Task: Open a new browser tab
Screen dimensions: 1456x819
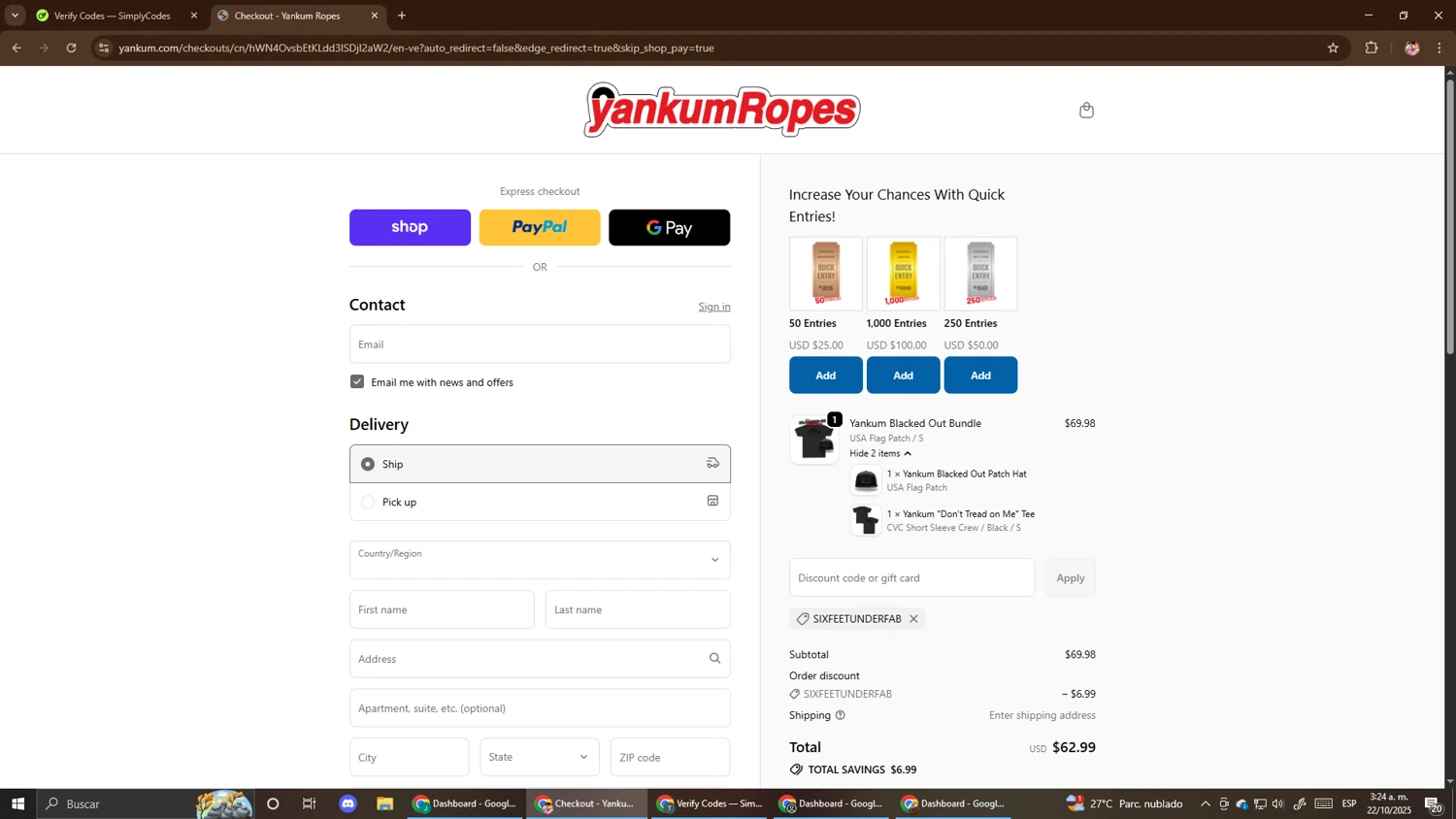Action: point(402,16)
